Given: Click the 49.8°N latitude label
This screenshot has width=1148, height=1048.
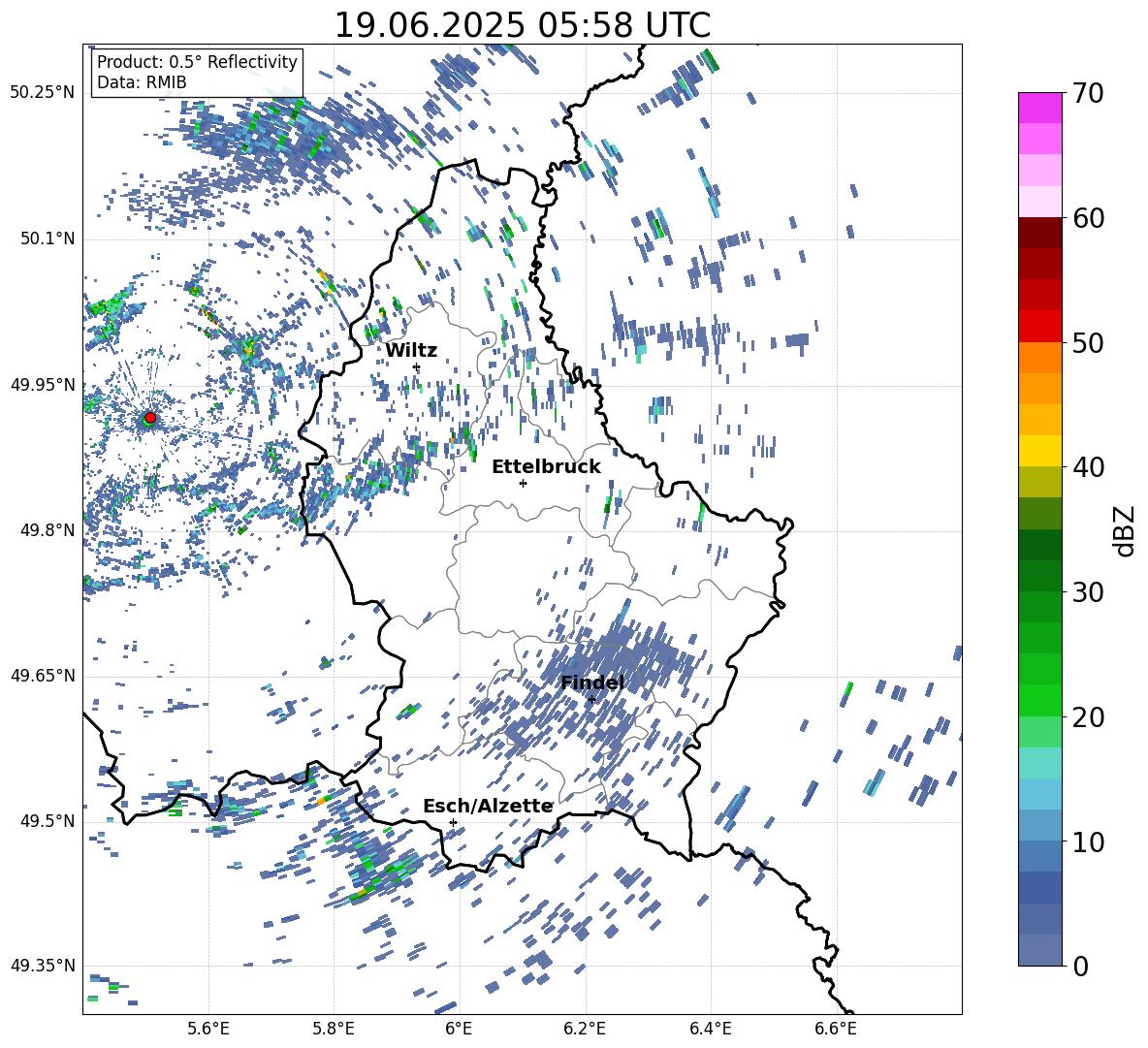Looking at the screenshot, I should pos(48,530).
